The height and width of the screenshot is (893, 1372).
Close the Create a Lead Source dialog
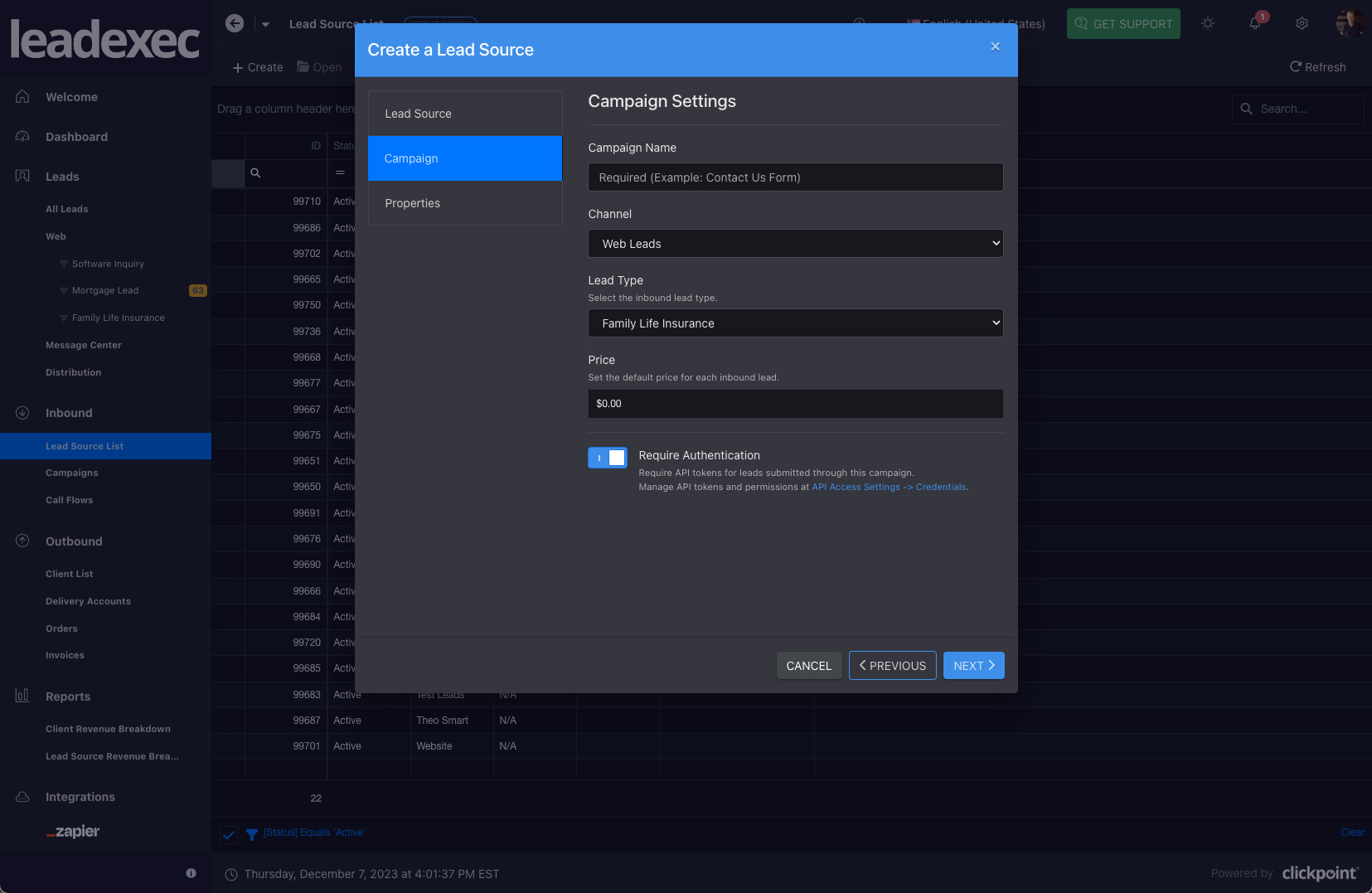coord(995,47)
